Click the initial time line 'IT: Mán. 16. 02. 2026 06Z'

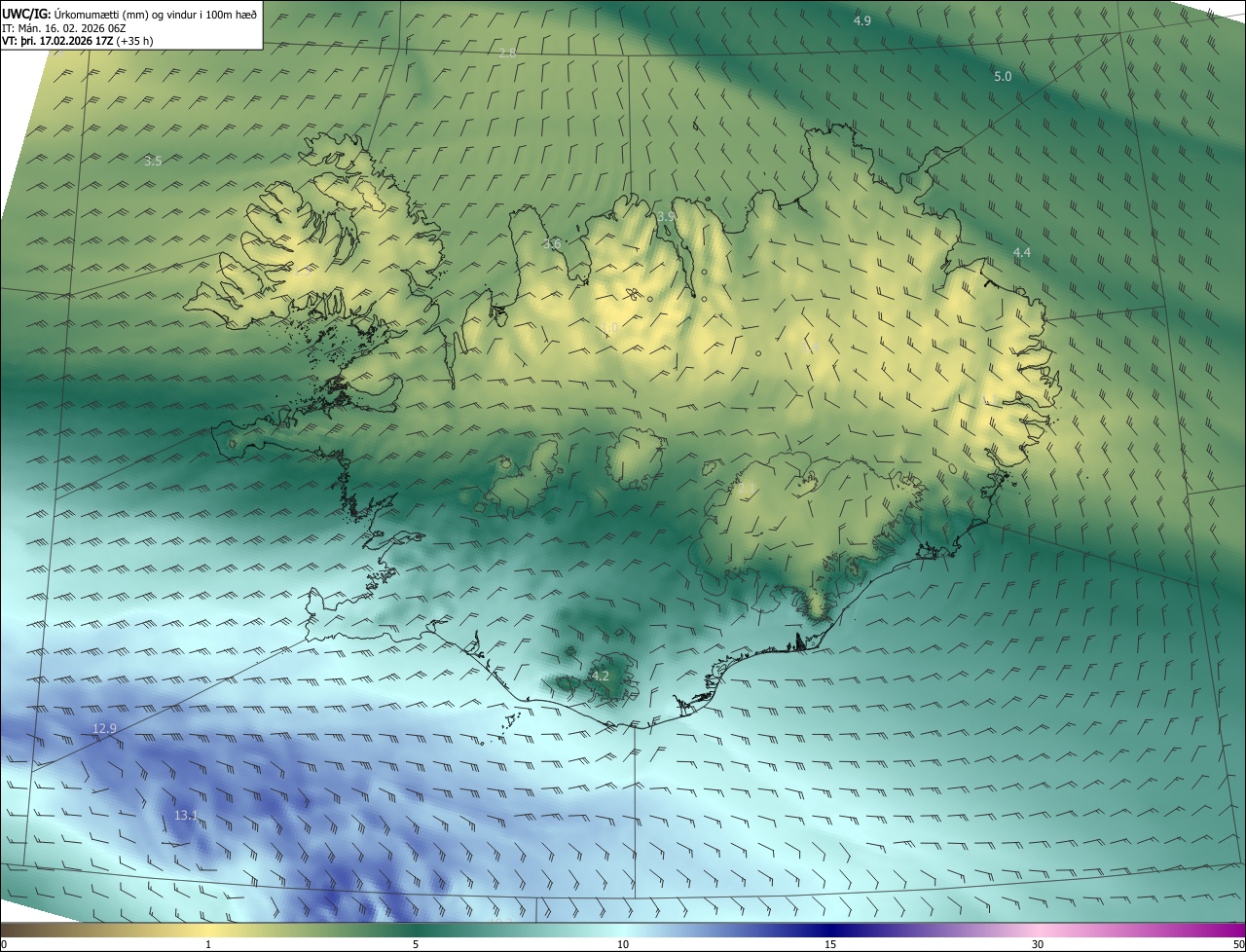point(65,27)
